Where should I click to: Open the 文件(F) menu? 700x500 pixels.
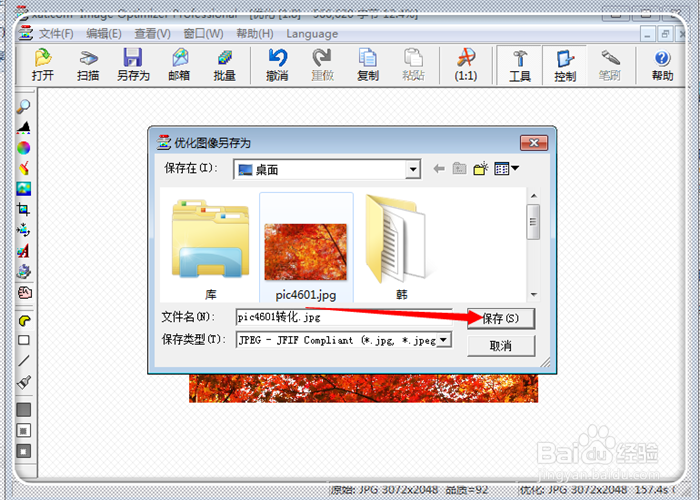[x=56, y=34]
